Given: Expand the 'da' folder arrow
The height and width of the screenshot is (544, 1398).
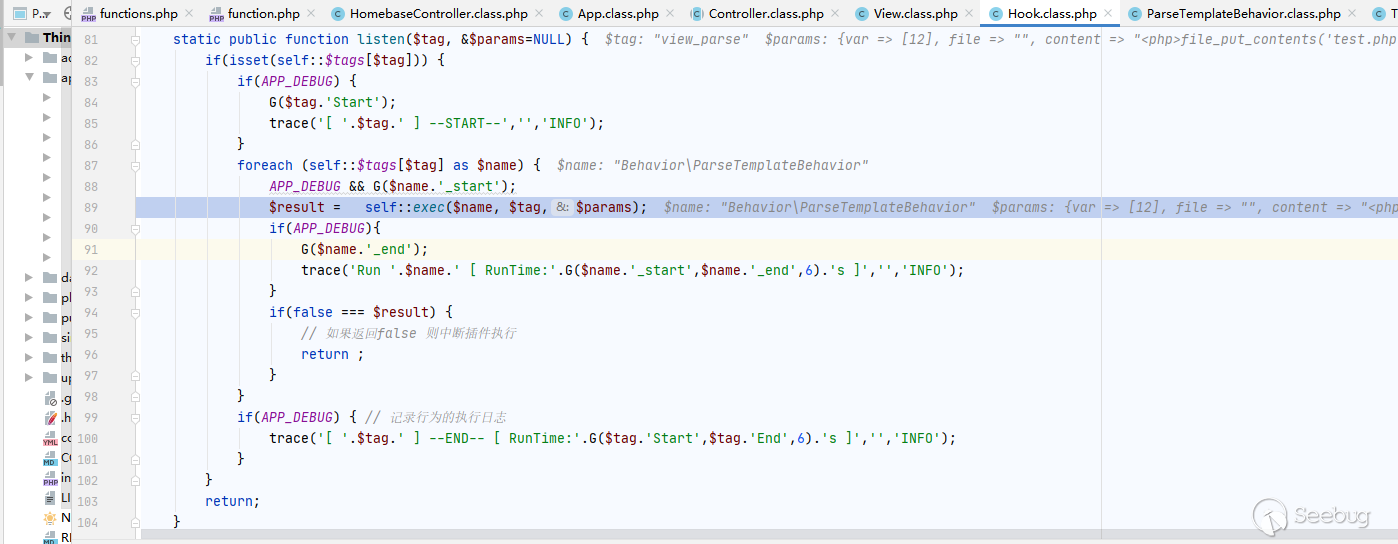Looking at the screenshot, I should (28, 277).
